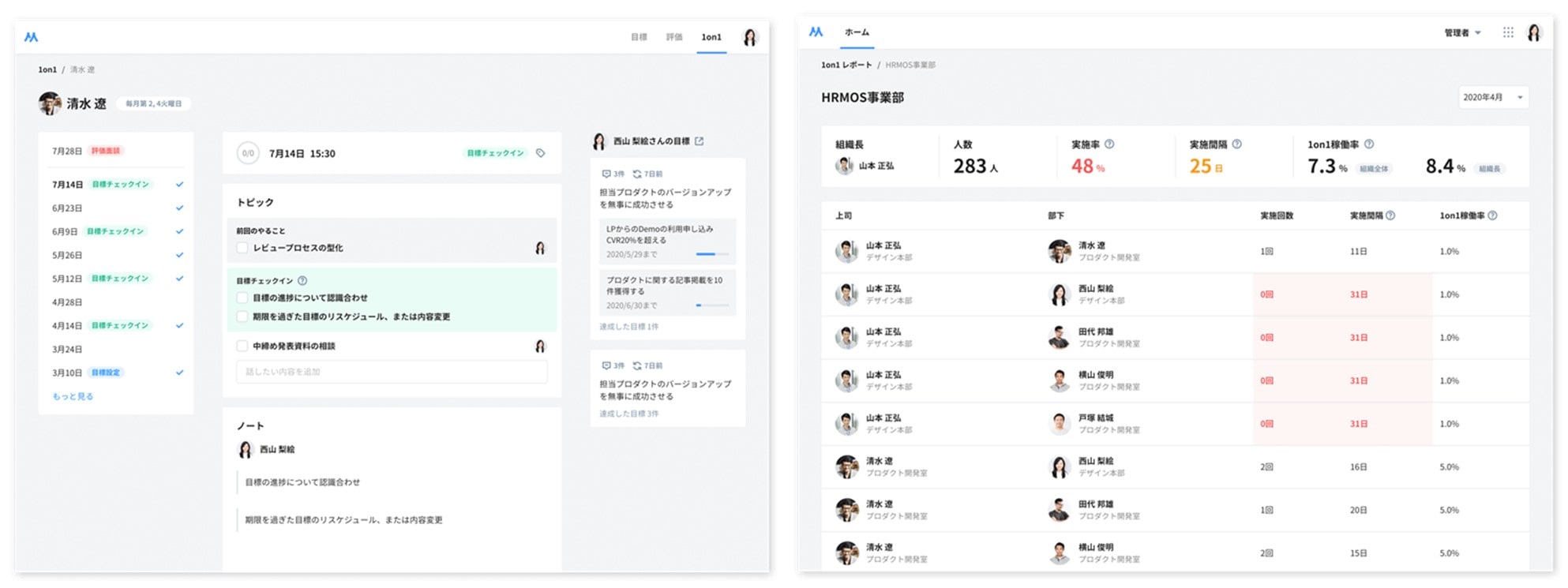This screenshot has width=1568, height=588.
Task: Click help icon beside 1on1稼働率 summary metric
Action: [1369, 144]
